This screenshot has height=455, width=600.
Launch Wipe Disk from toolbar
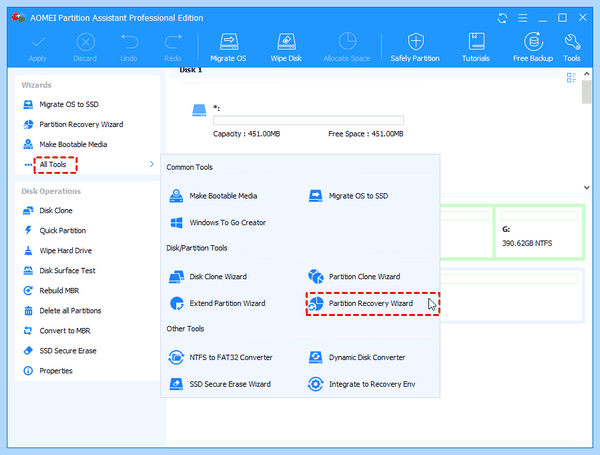286,48
